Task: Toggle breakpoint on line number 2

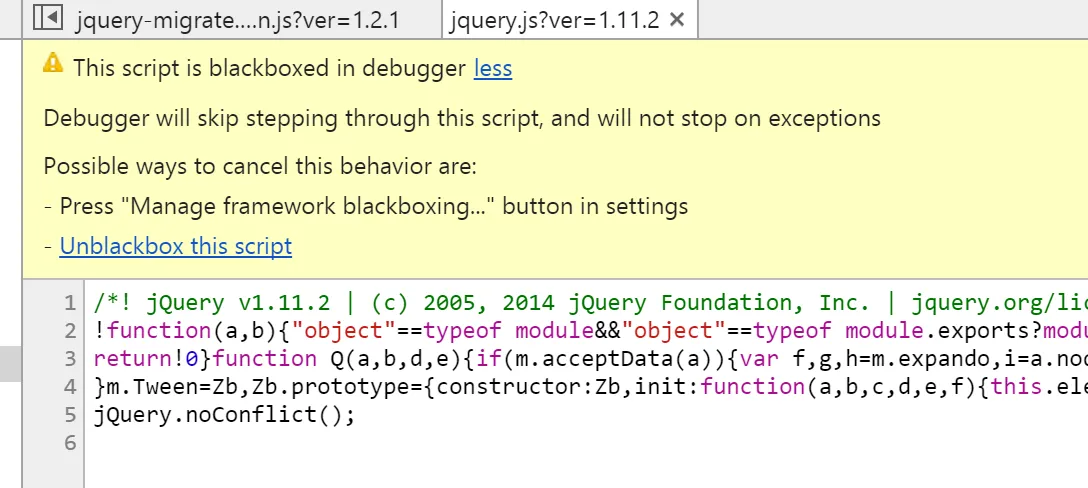Action: tap(69, 331)
